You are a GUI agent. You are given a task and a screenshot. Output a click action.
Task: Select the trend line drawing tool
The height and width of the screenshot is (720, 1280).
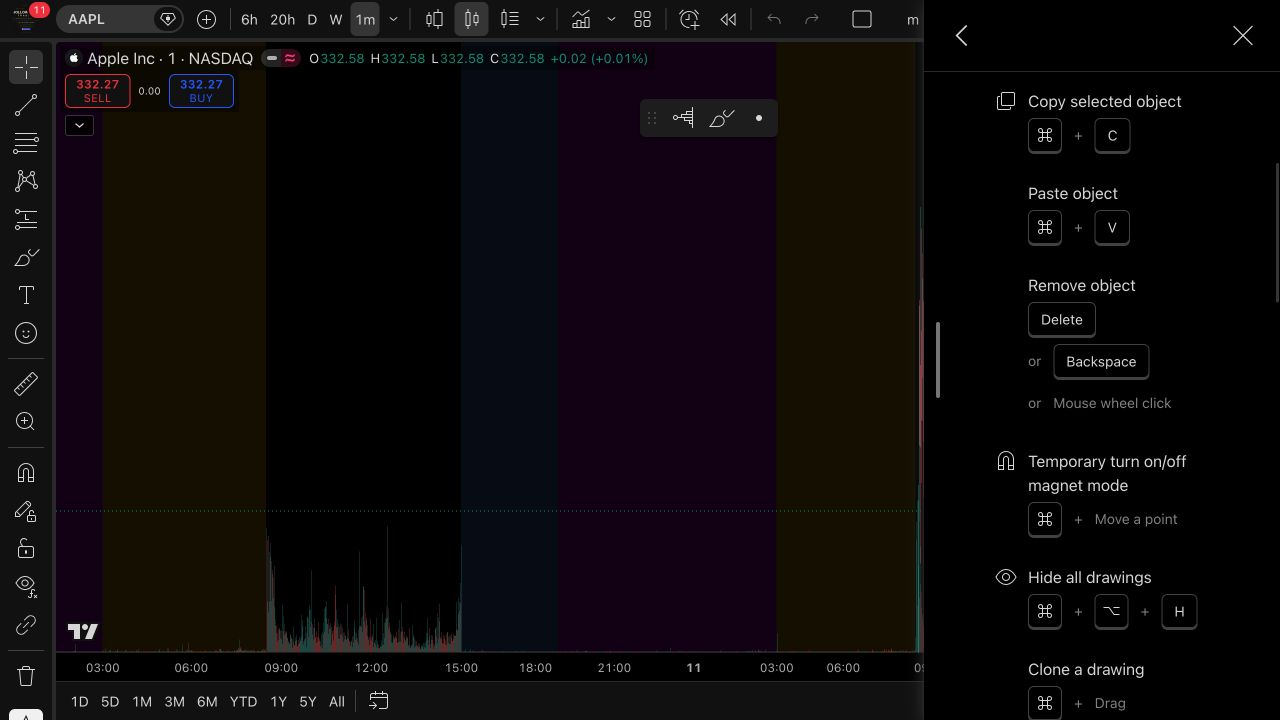[x=26, y=105]
